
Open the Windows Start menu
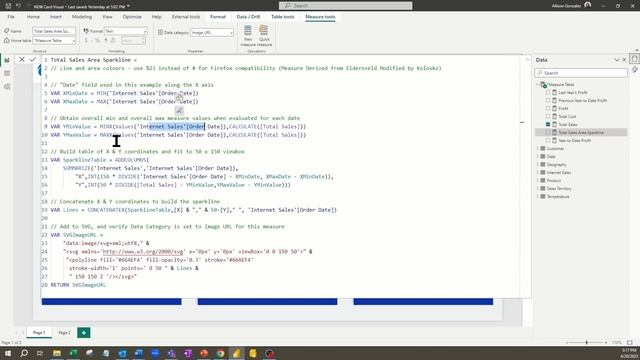(x=8, y=353)
